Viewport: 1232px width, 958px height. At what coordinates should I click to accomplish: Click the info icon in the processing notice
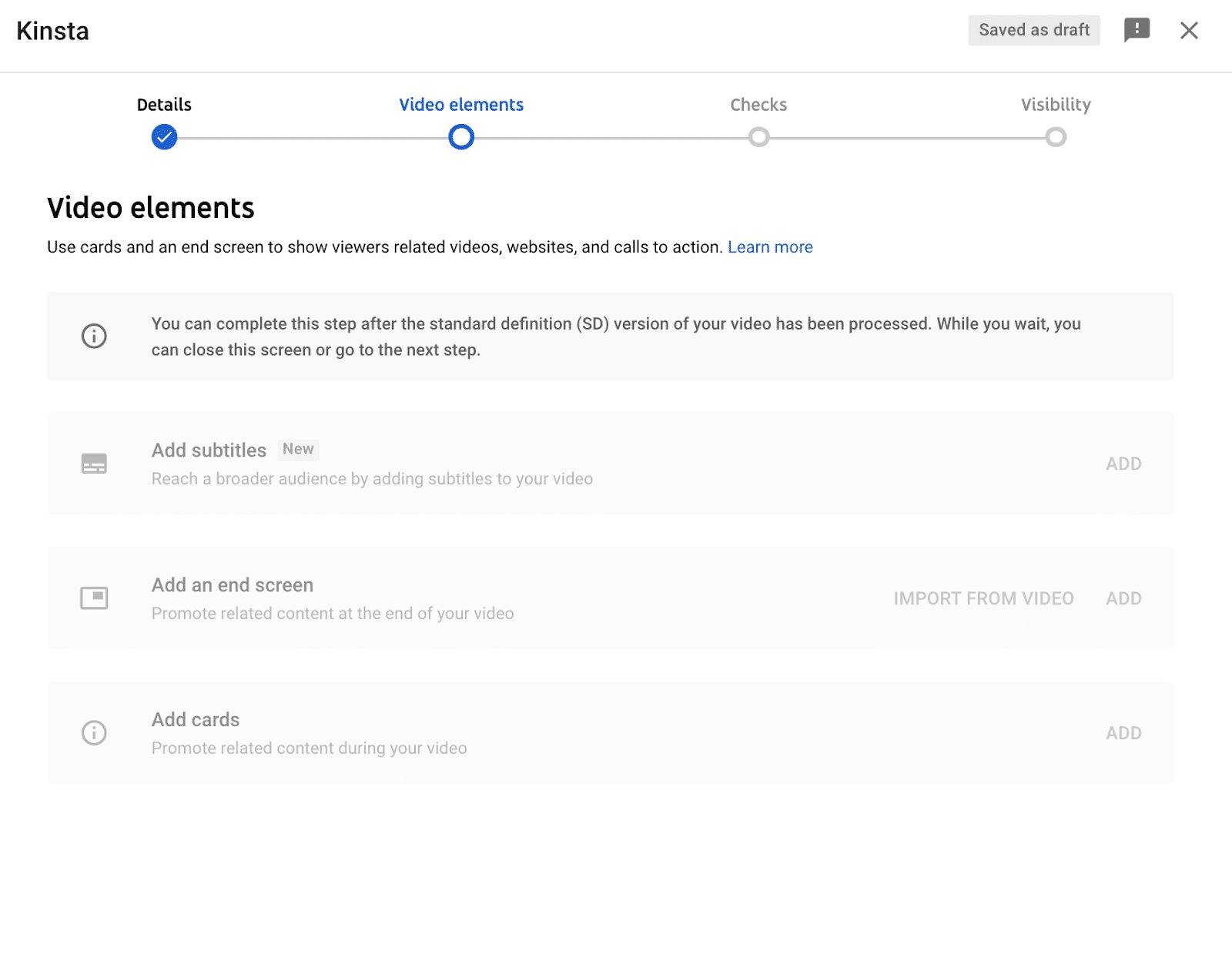click(93, 336)
